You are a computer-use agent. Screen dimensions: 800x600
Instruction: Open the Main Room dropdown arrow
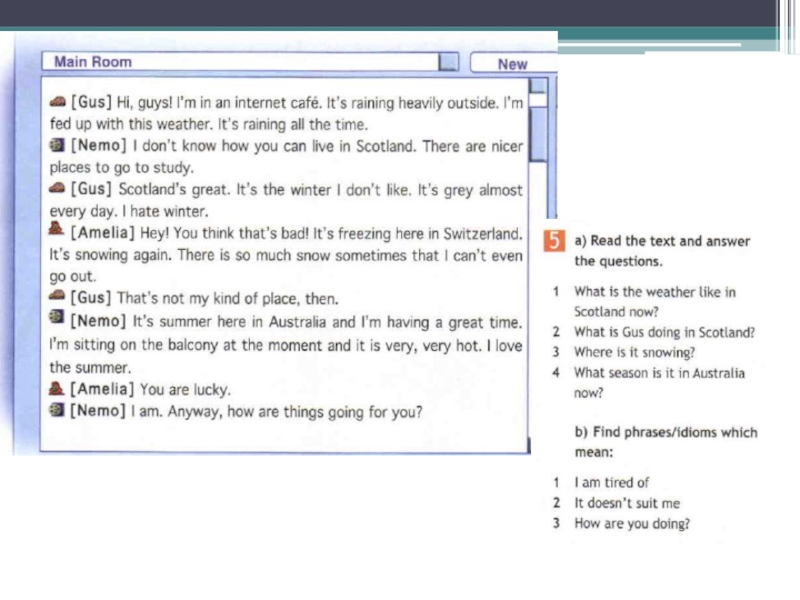[x=450, y=63]
